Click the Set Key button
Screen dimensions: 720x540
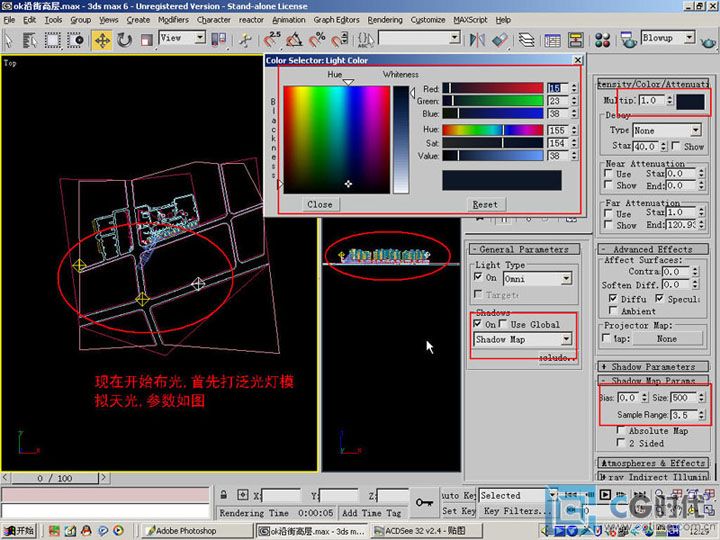click(x=459, y=511)
